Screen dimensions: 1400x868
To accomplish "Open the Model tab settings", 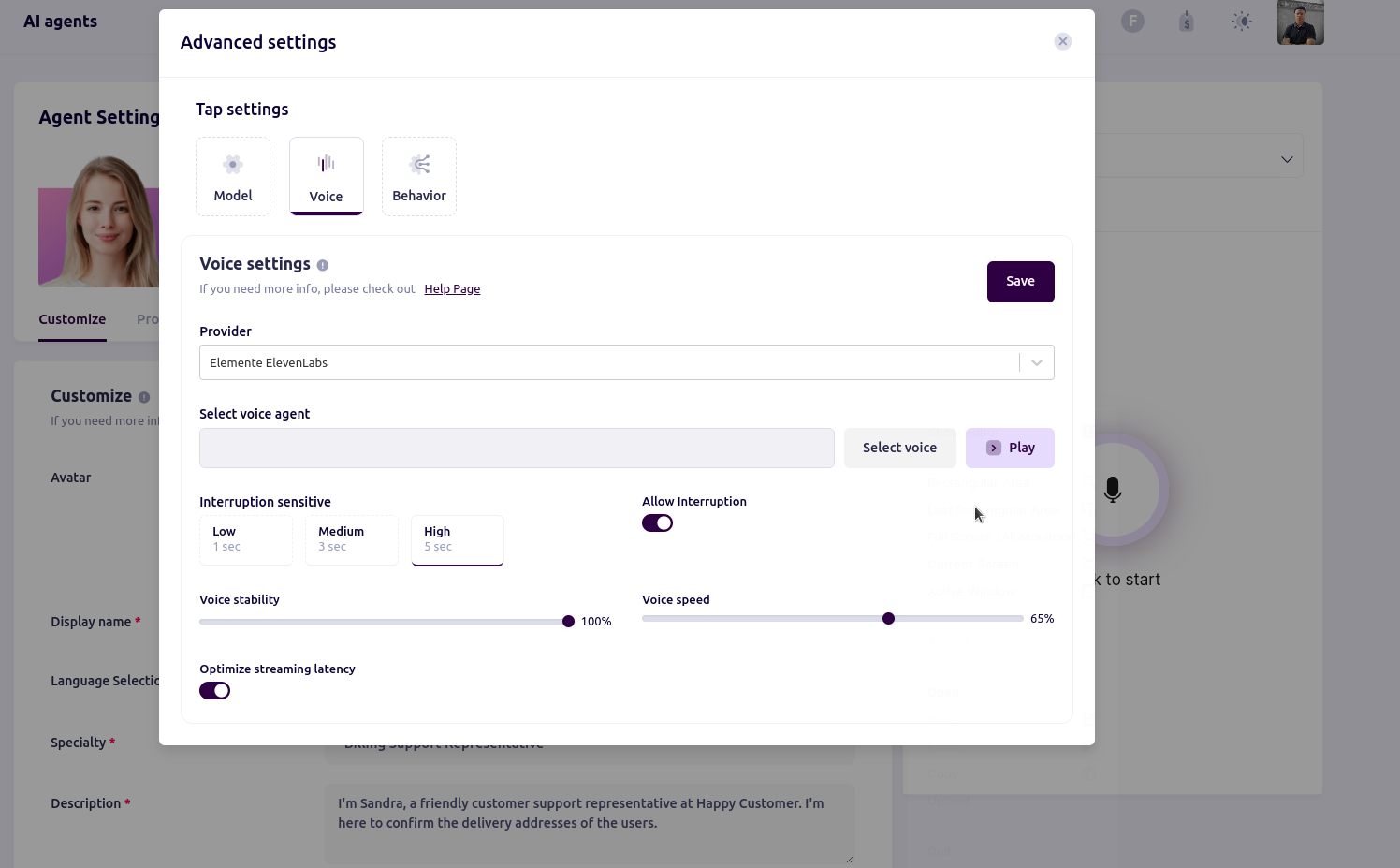I will (x=233, y=176).
